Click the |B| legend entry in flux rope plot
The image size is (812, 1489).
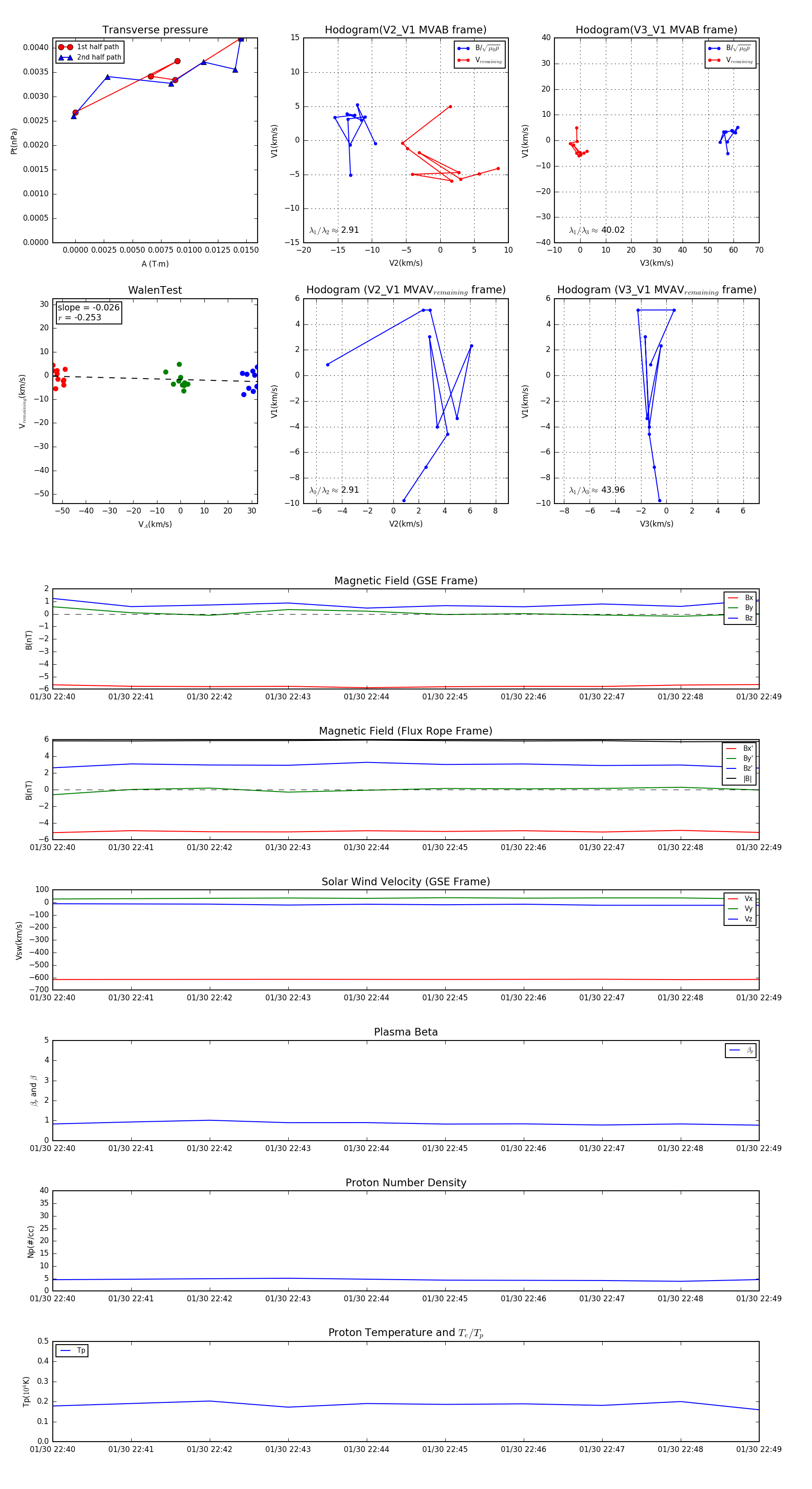click(739, 779)
